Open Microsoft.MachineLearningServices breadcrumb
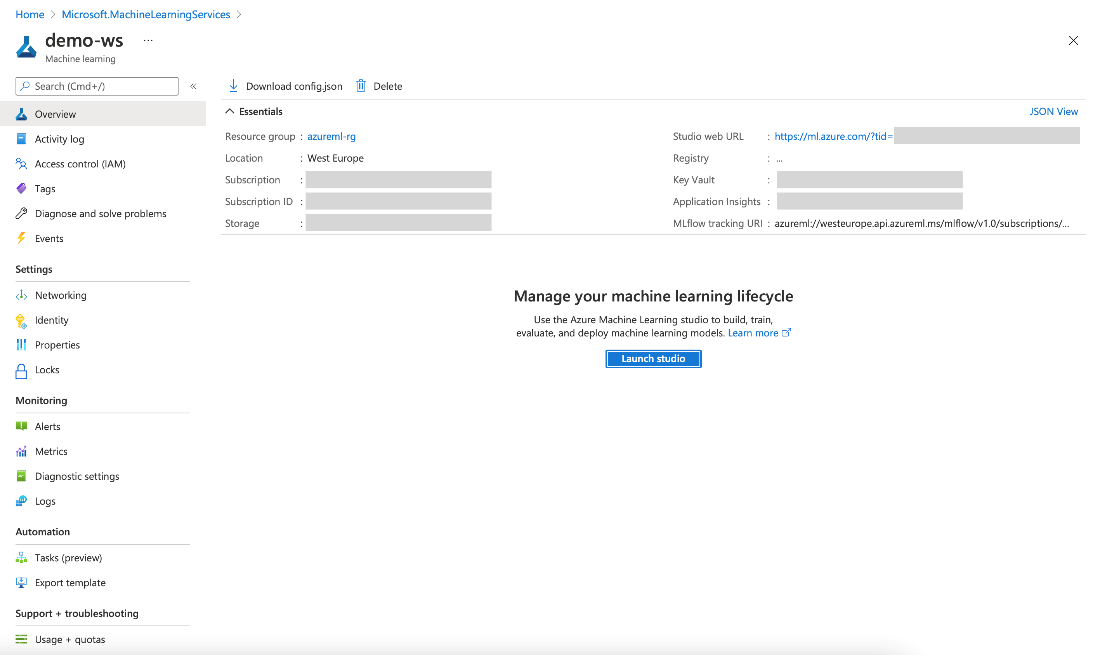This screenshot has height=655, width=1100. (146, 14)
